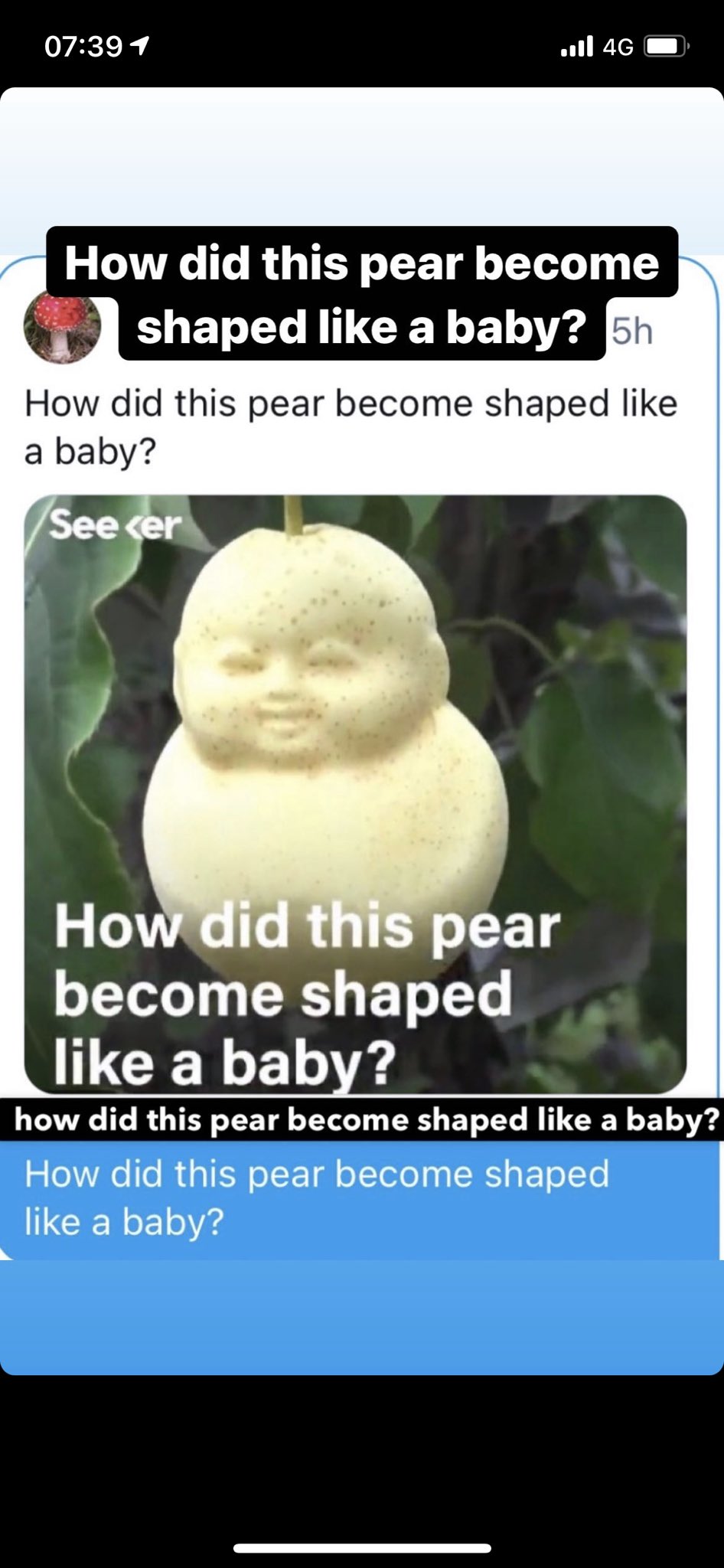Tap the black caption 'shaped like a baby?'
The image size is (724, 1568).
coord(362,328)
